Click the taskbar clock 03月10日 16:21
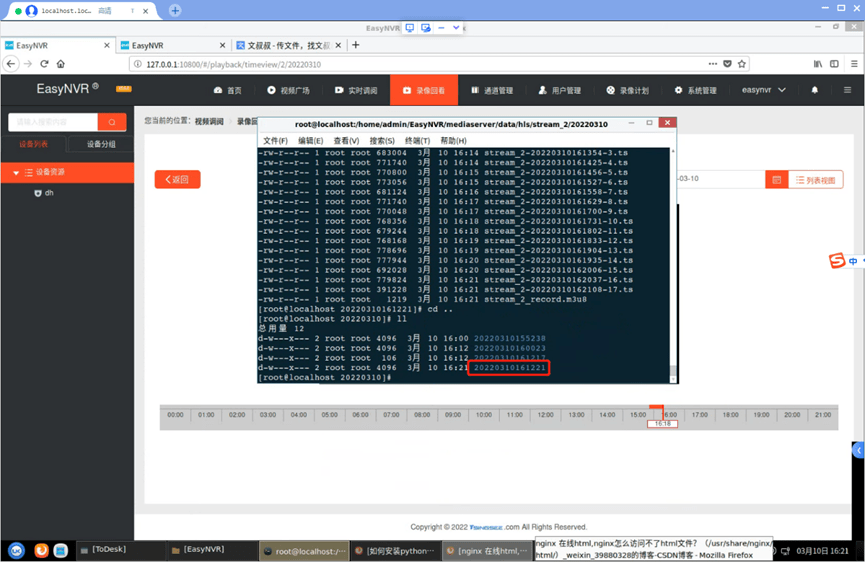865x562 pixels. (823, 550)
